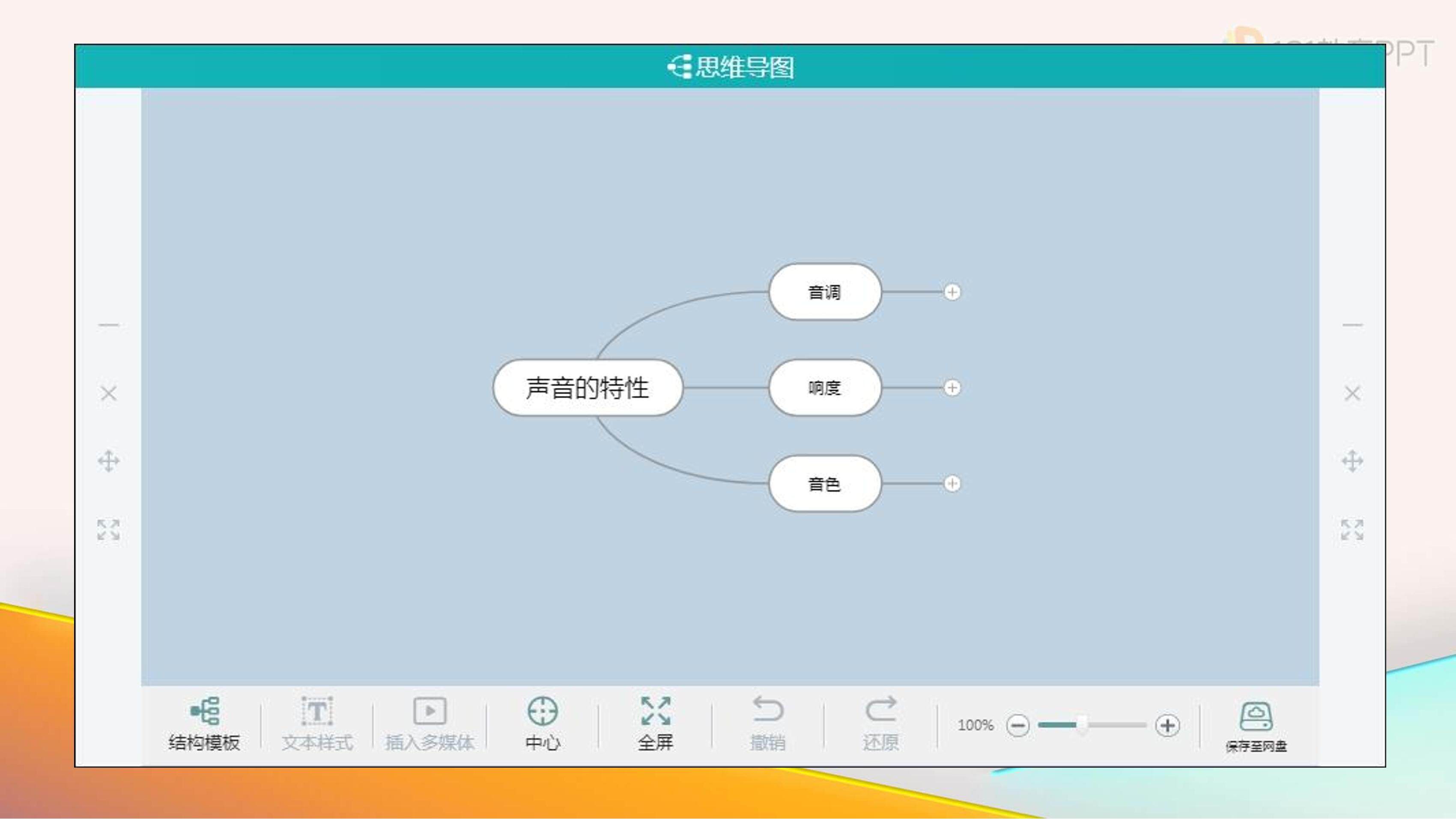Select the central node 声音的特性
The image size is (1456, 819).
[588, 388]
